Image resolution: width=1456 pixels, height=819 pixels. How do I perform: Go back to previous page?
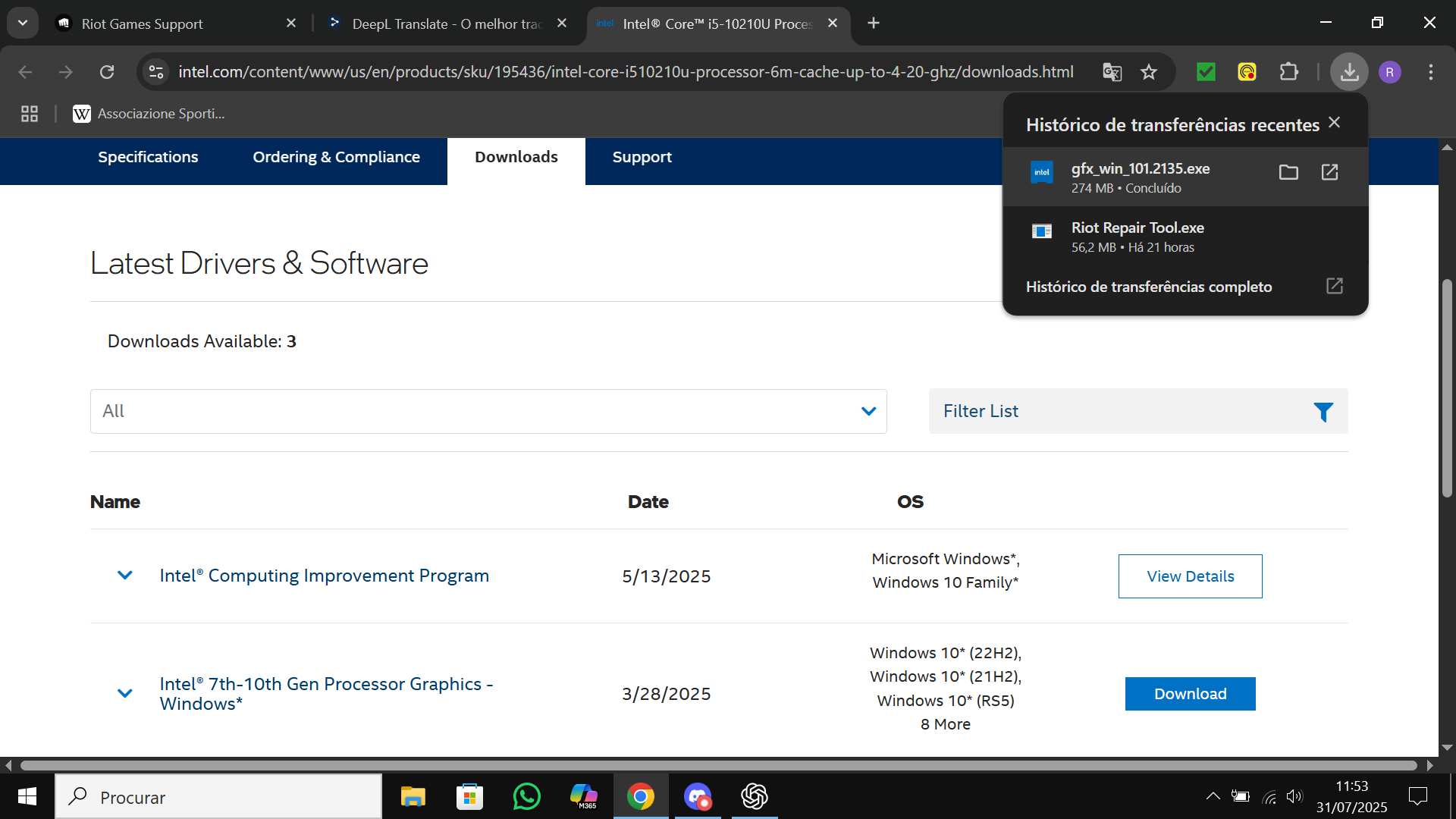(25, 72)
